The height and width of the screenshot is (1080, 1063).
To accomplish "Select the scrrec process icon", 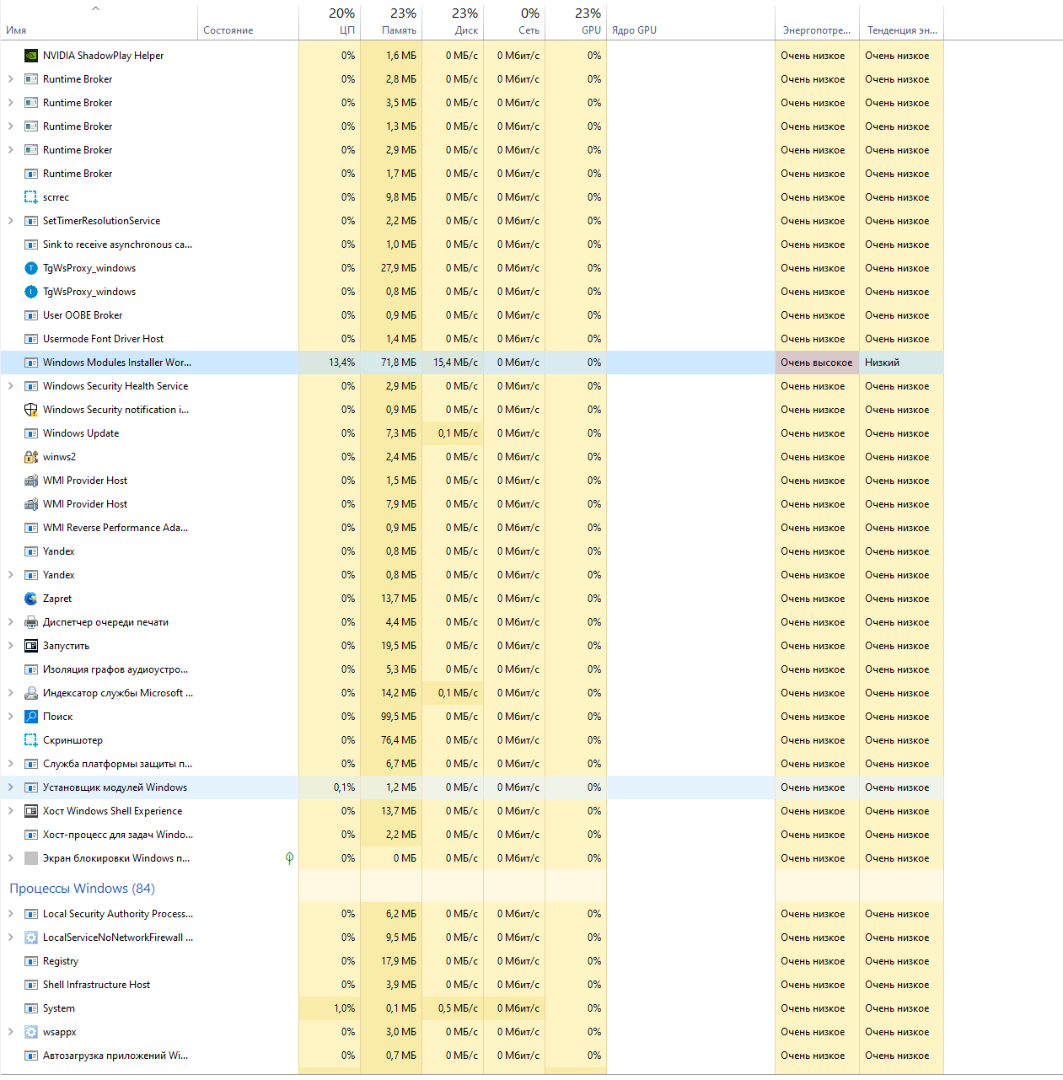I will tap(30, 198).
